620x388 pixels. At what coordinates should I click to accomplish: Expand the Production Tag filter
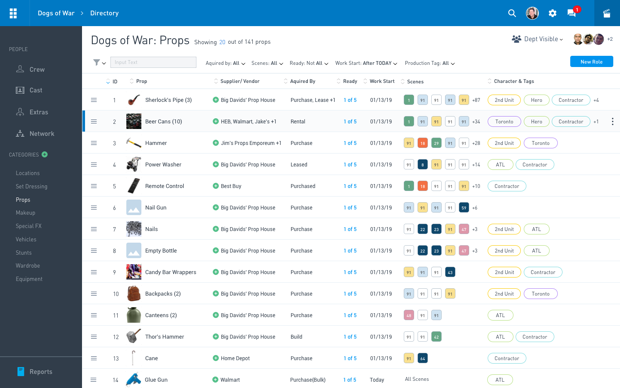pos(429,63)
